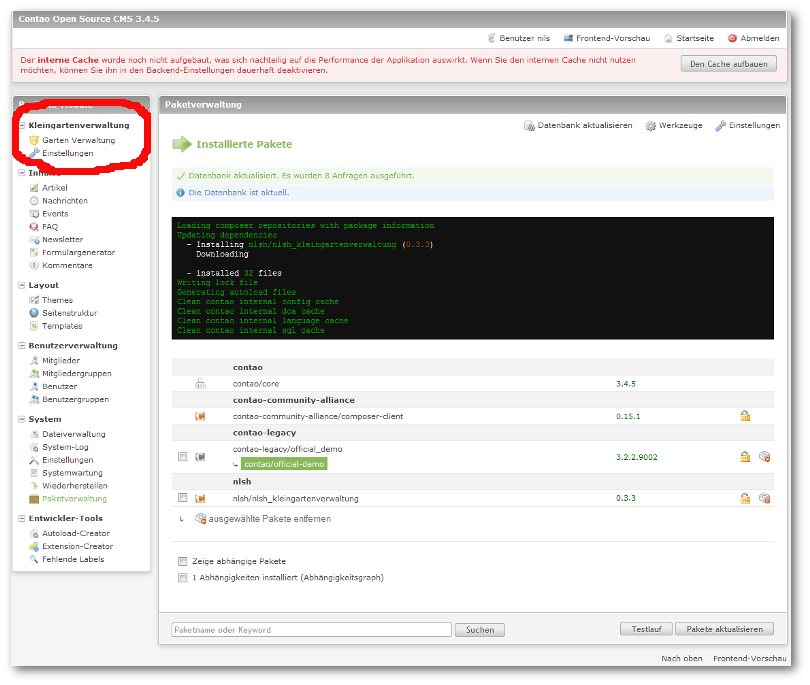This screenshot has height=685, width=810.
Task: Open Einstellungen in package manager toolbar
Action: point(747,126)
